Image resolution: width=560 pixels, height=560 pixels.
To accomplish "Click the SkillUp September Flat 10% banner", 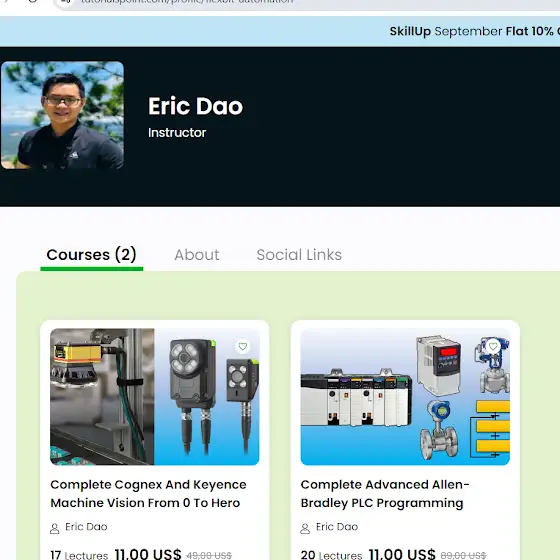I will pyautogui.click(x=475, y=31).
